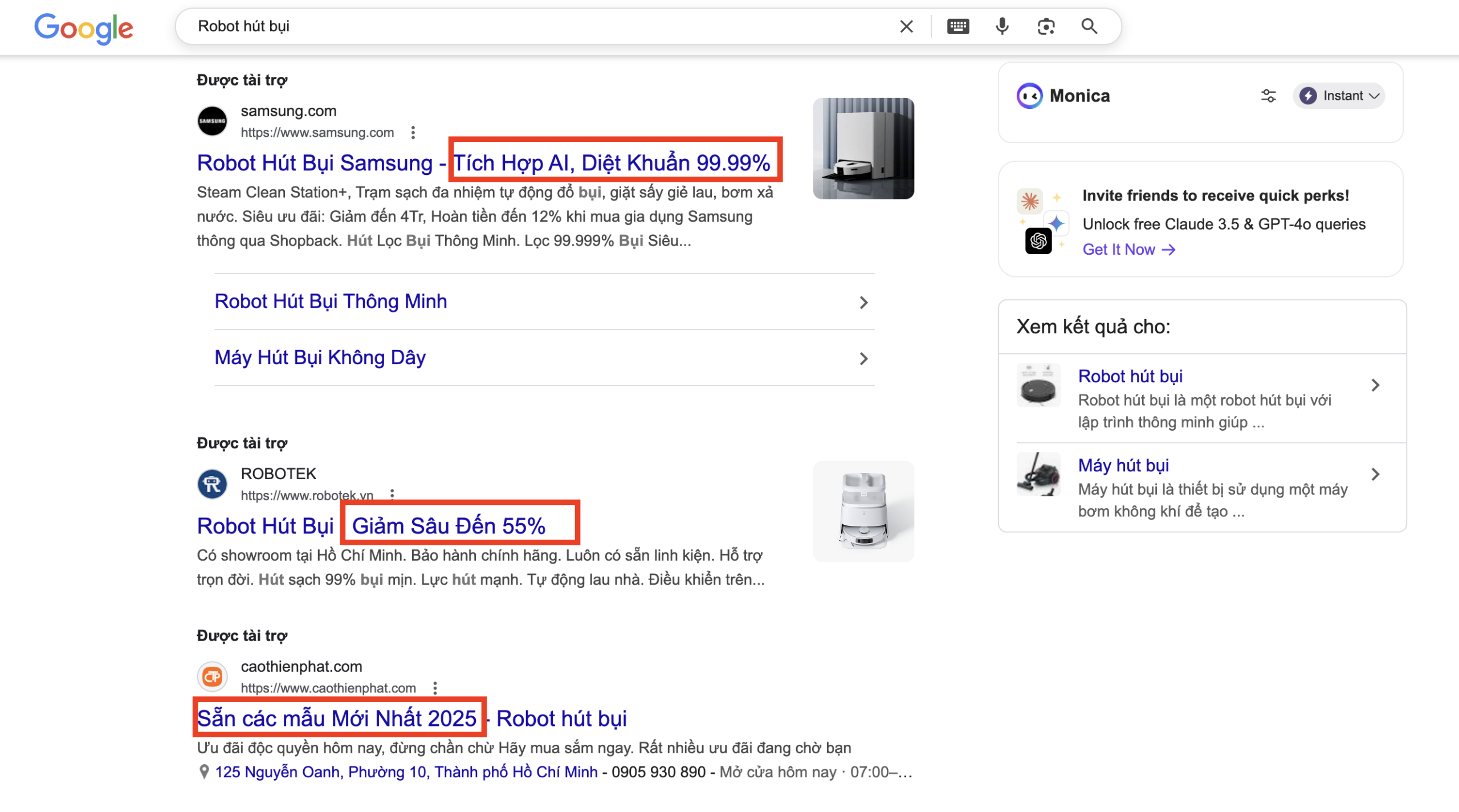Viewport: 1459px width, 812px height.
Task: Open Monica settings sliders icon
Action: pyautogui.click(x=1268, y=96)
